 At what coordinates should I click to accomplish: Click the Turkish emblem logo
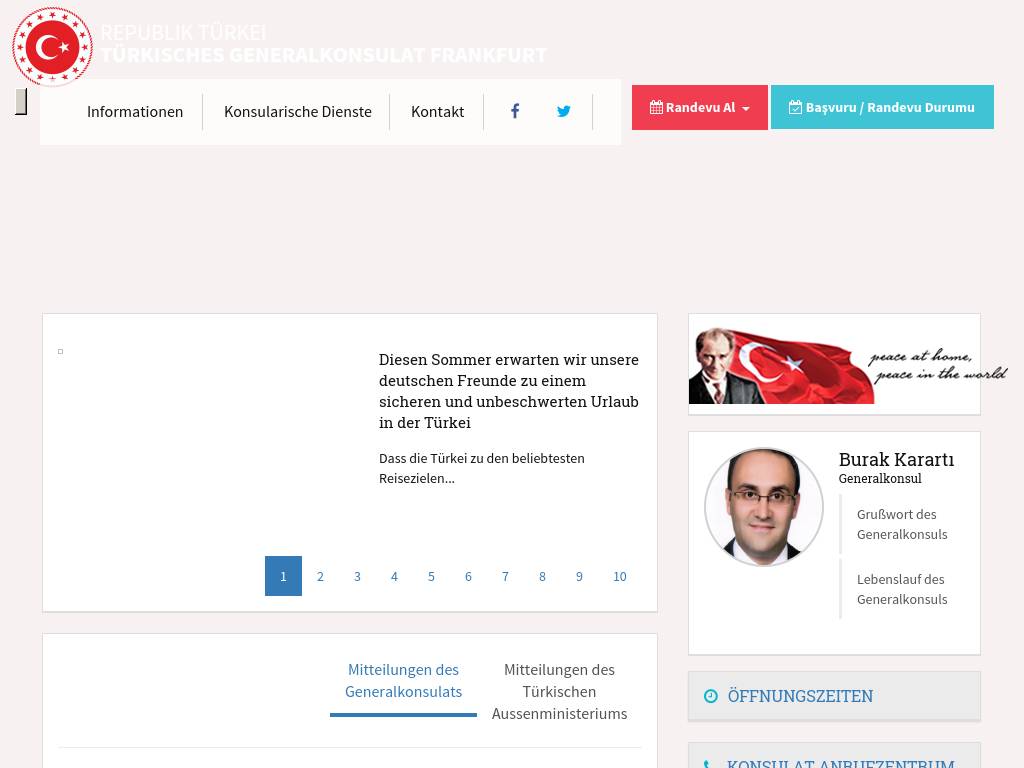[x=52, y=47]
